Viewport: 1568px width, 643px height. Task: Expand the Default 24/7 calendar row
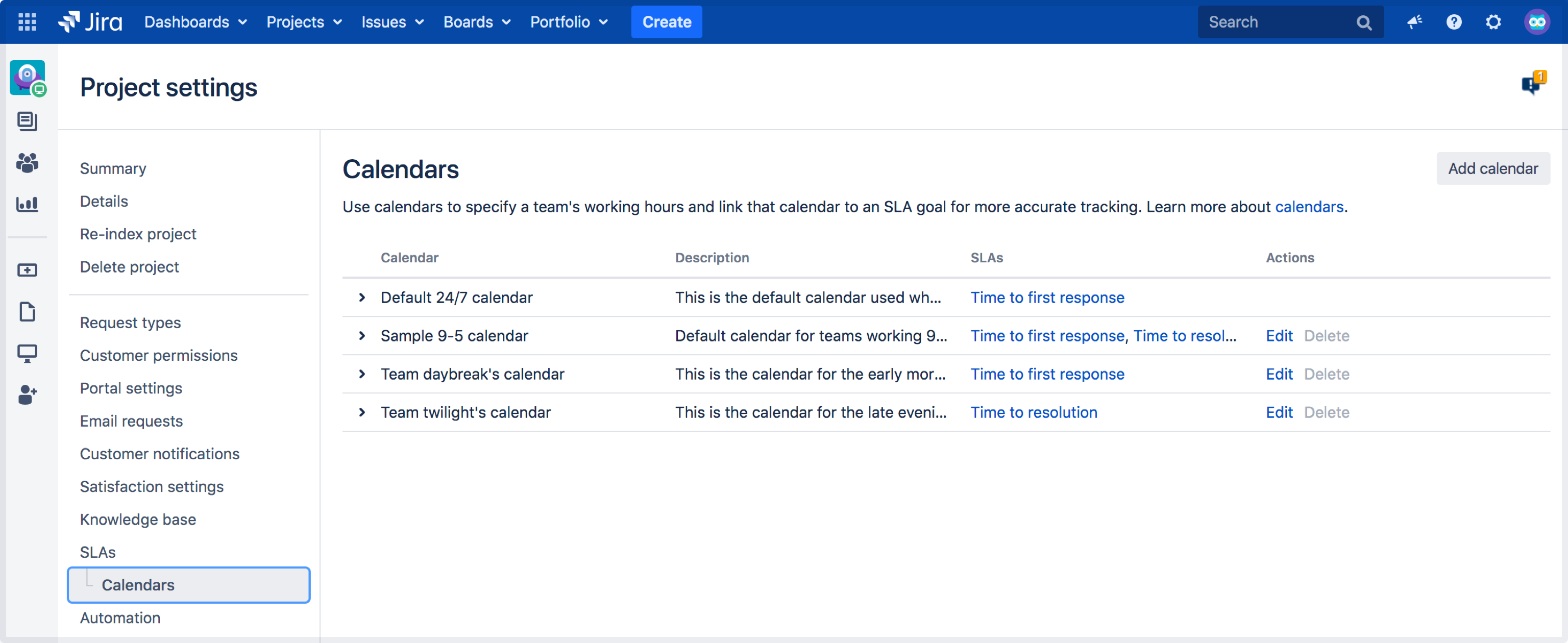click(x=362, y=297)
